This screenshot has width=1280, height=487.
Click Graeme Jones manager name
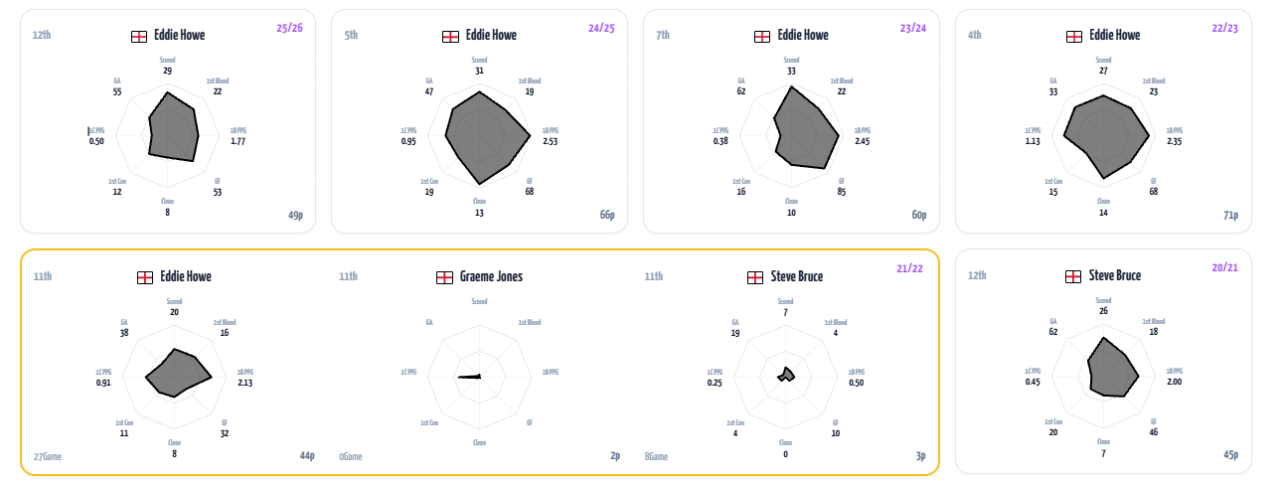tap(491, 277)
